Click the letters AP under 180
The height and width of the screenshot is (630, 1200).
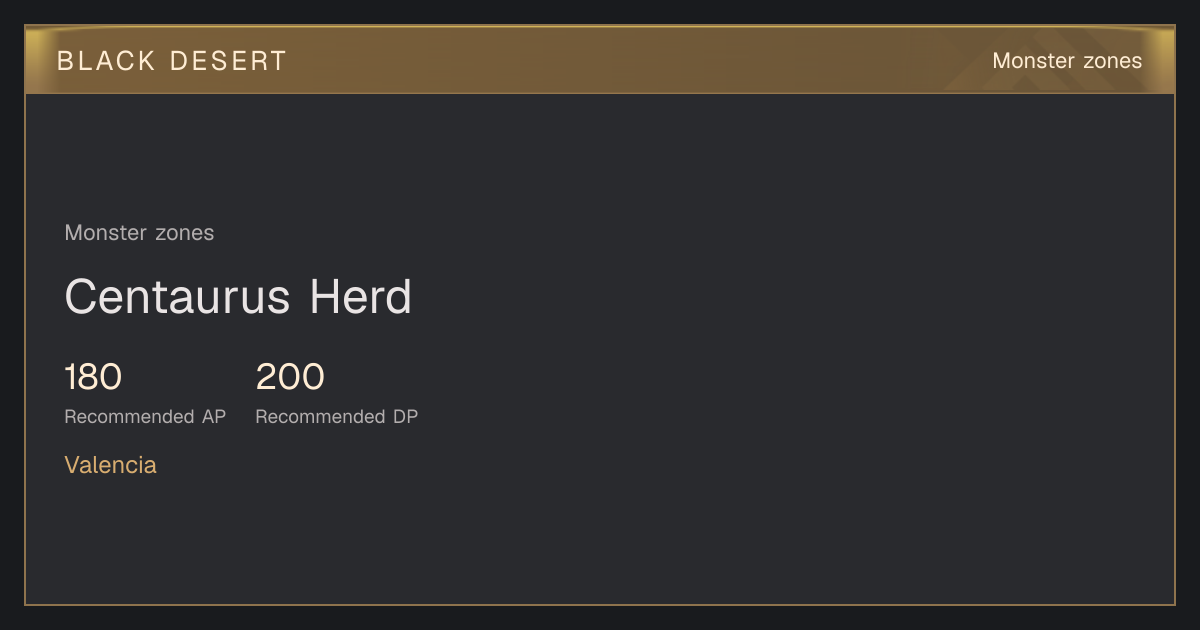pos(213,417)
